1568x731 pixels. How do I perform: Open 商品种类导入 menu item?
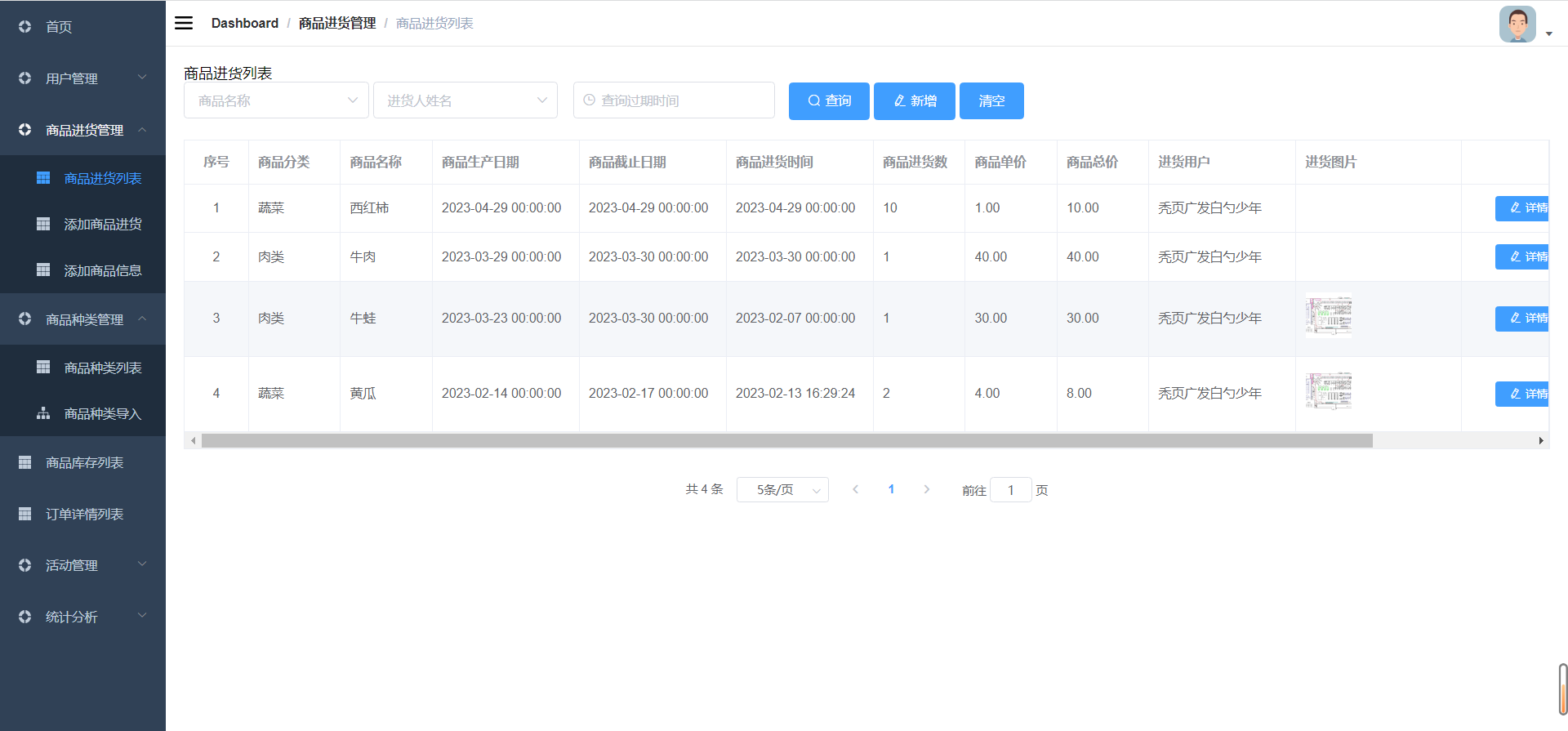[x=82, y=413]
